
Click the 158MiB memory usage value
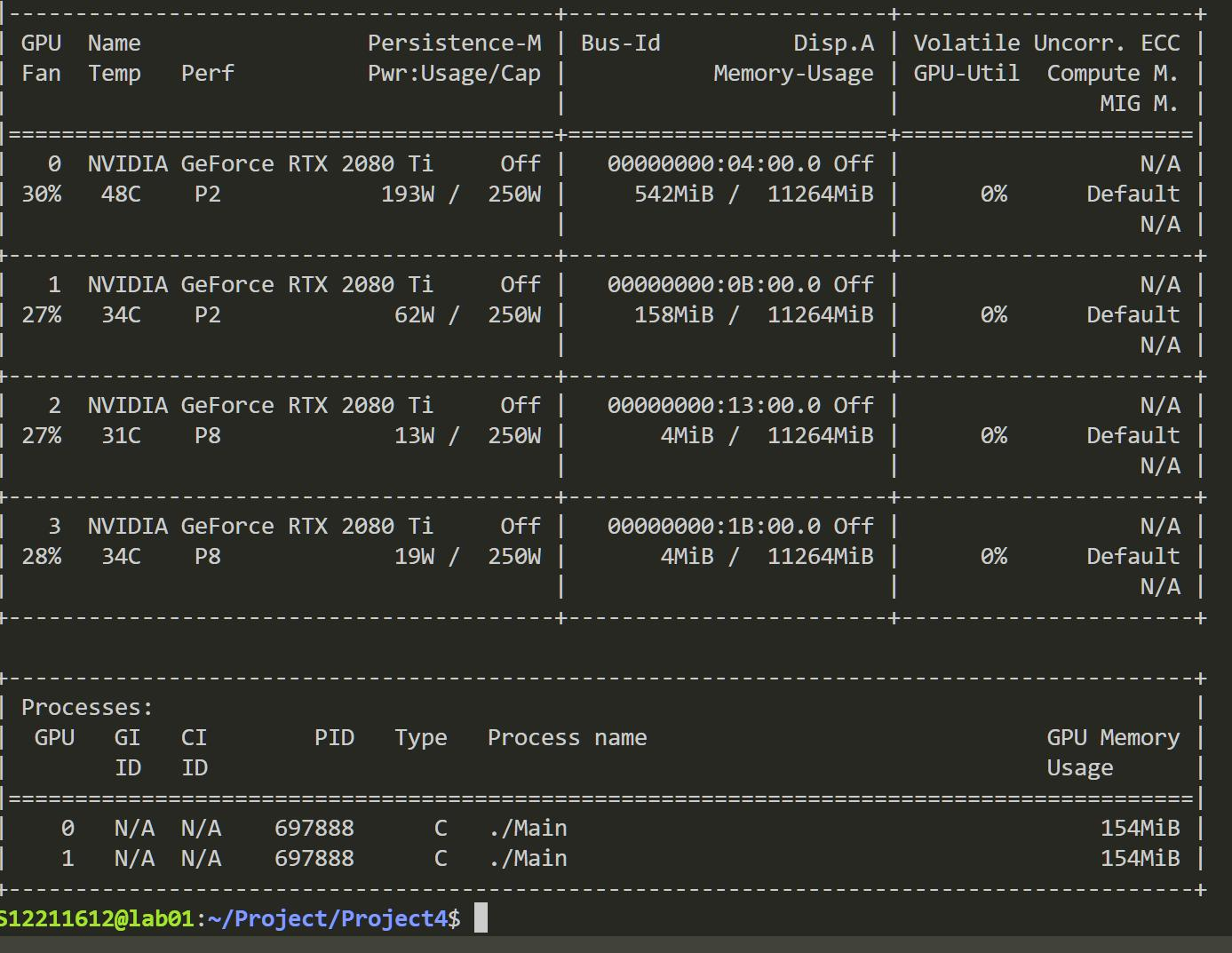click(x=674, y=314)
